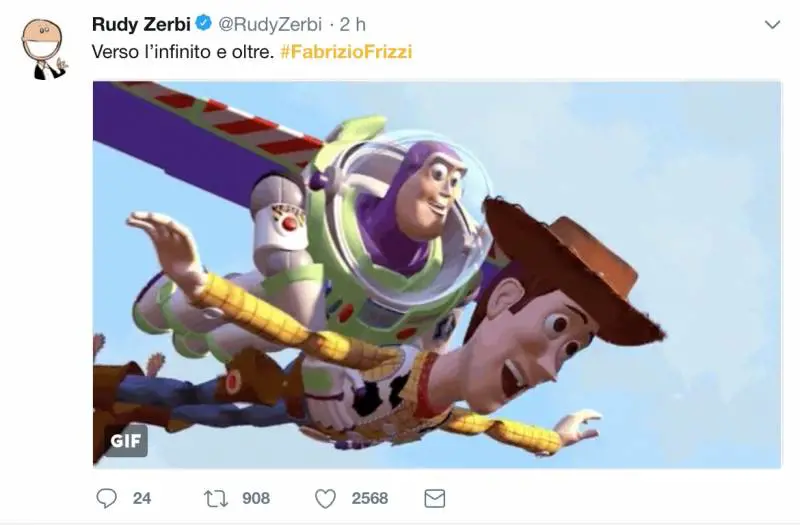The image size is (800, 525).
Task: Like the tweet with the heart icon
Action: click(325, 497)
